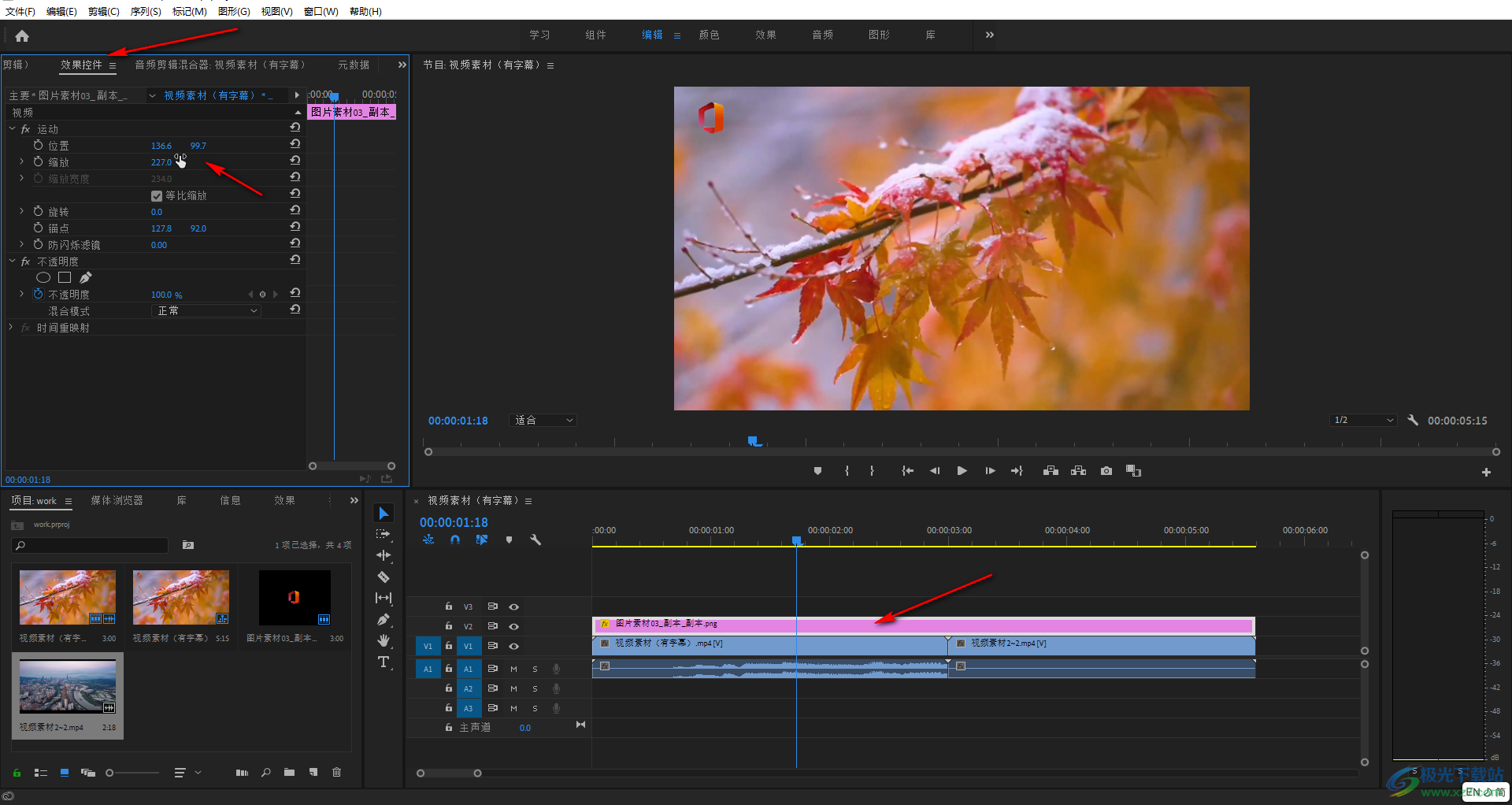The height and width of the screenshot is (805, 1512).
Task: Open timeline display settings wrench
Action: pyautogui.click(x=535, y=540)
